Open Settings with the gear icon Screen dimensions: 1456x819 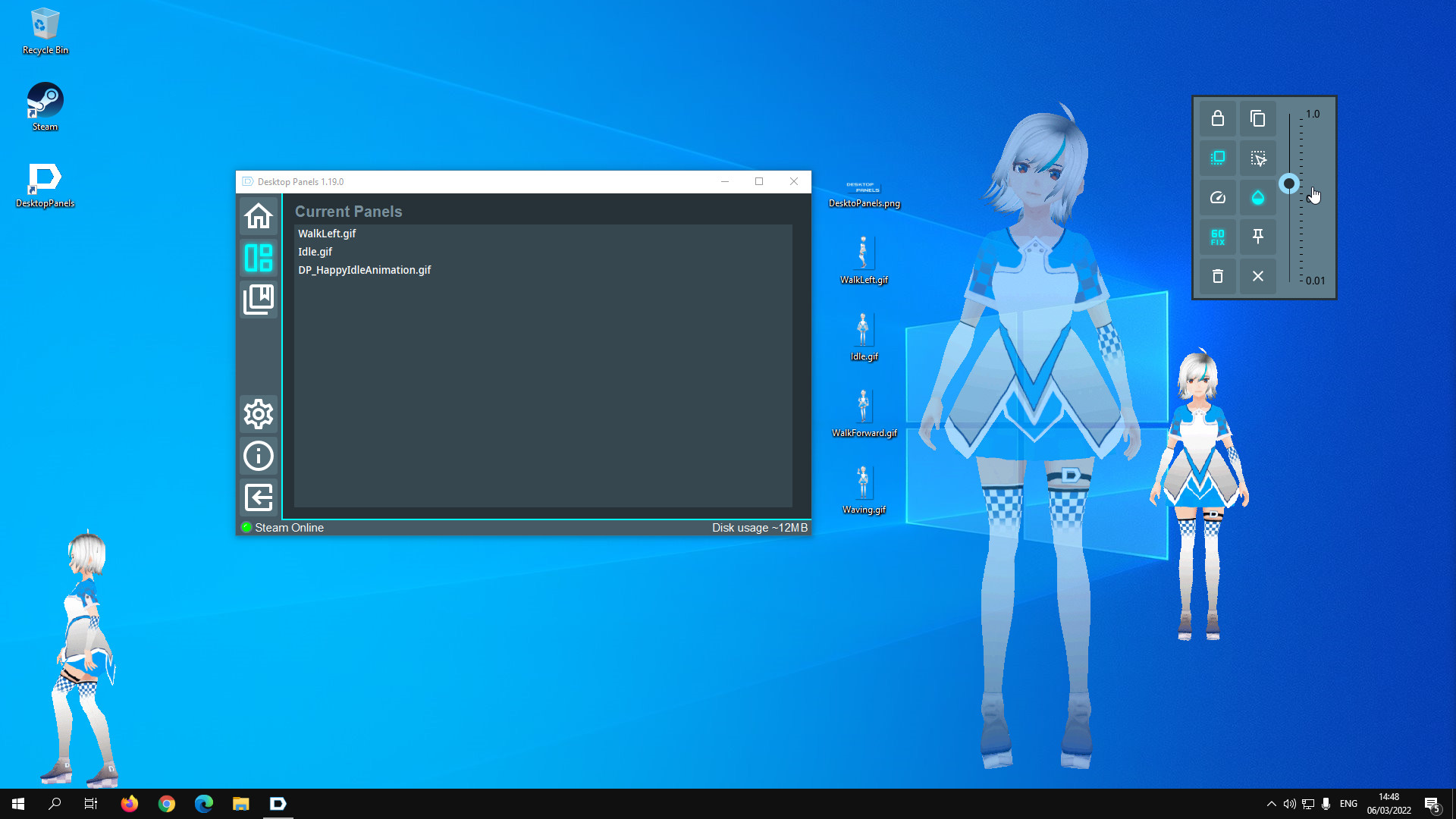coord(258,414)
